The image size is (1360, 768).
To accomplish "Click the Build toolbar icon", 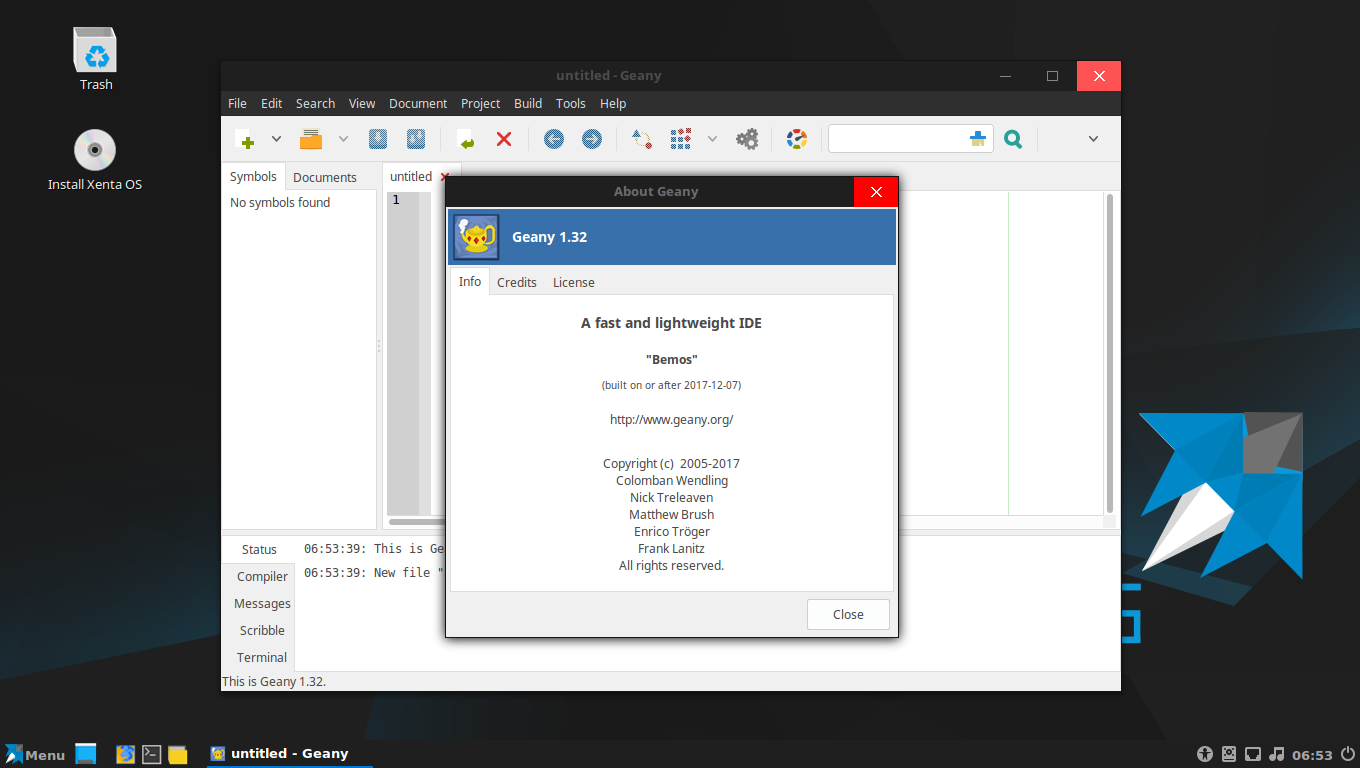I will click(x=681, y=139).
